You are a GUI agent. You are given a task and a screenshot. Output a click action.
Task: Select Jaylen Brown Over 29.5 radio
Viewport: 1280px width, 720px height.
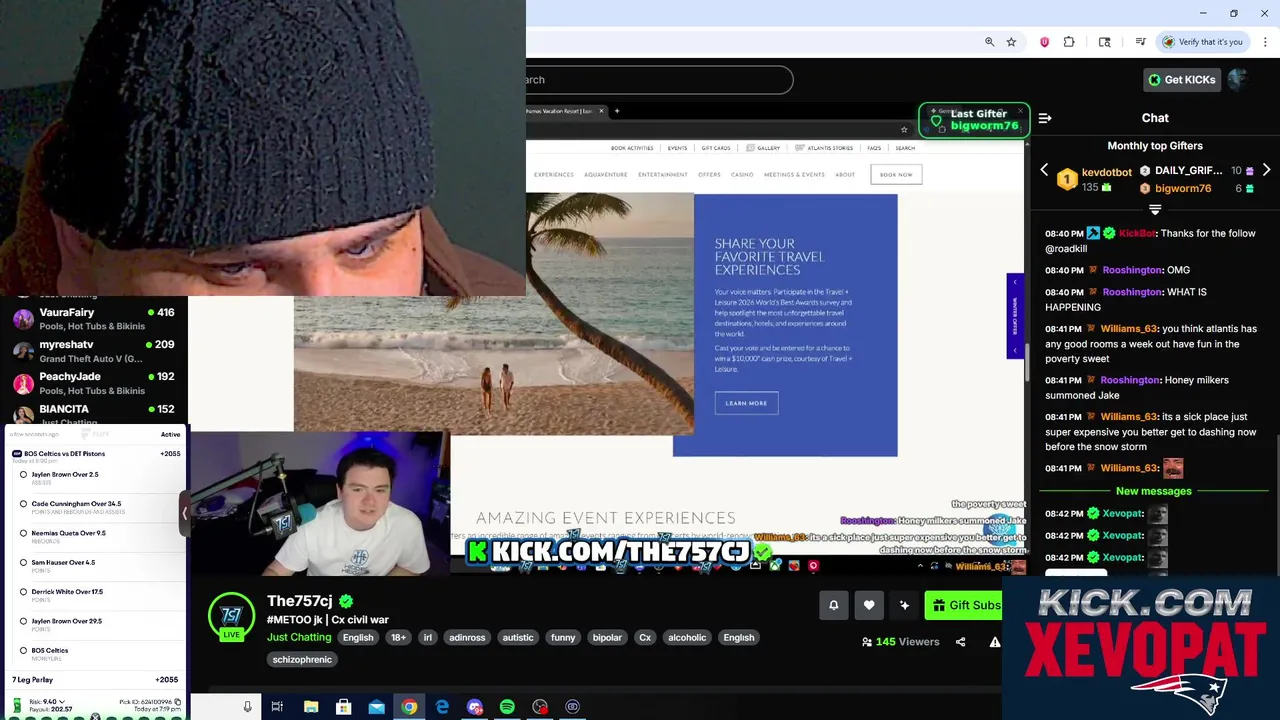[x=23, y=621]
